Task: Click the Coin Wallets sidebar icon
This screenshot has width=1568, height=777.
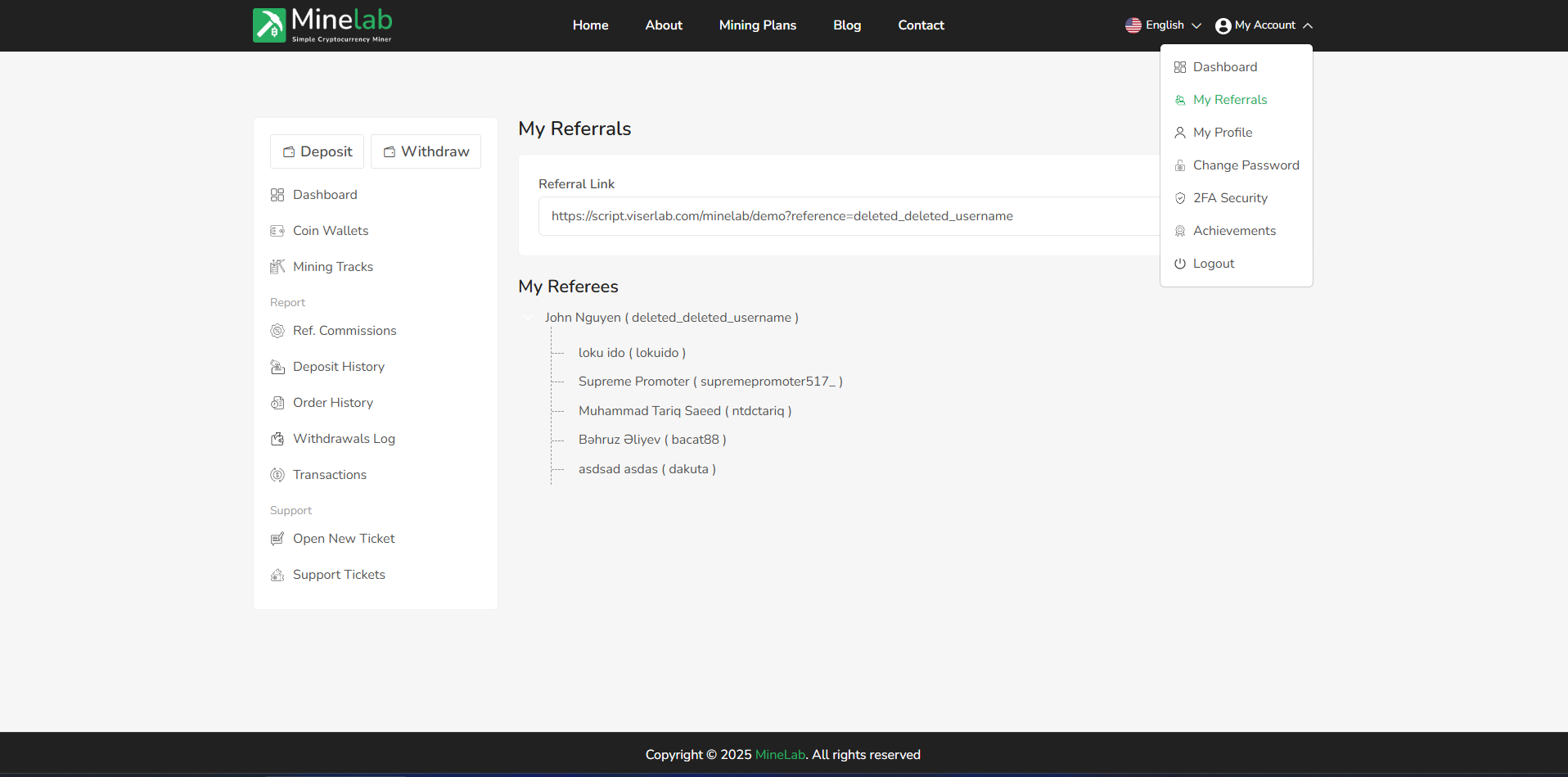Action: pyautogui.click(x=277, y=231)
